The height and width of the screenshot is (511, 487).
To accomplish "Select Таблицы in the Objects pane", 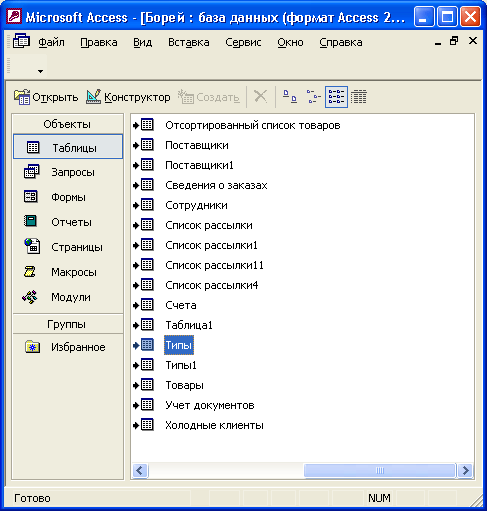I will (68, 147).
